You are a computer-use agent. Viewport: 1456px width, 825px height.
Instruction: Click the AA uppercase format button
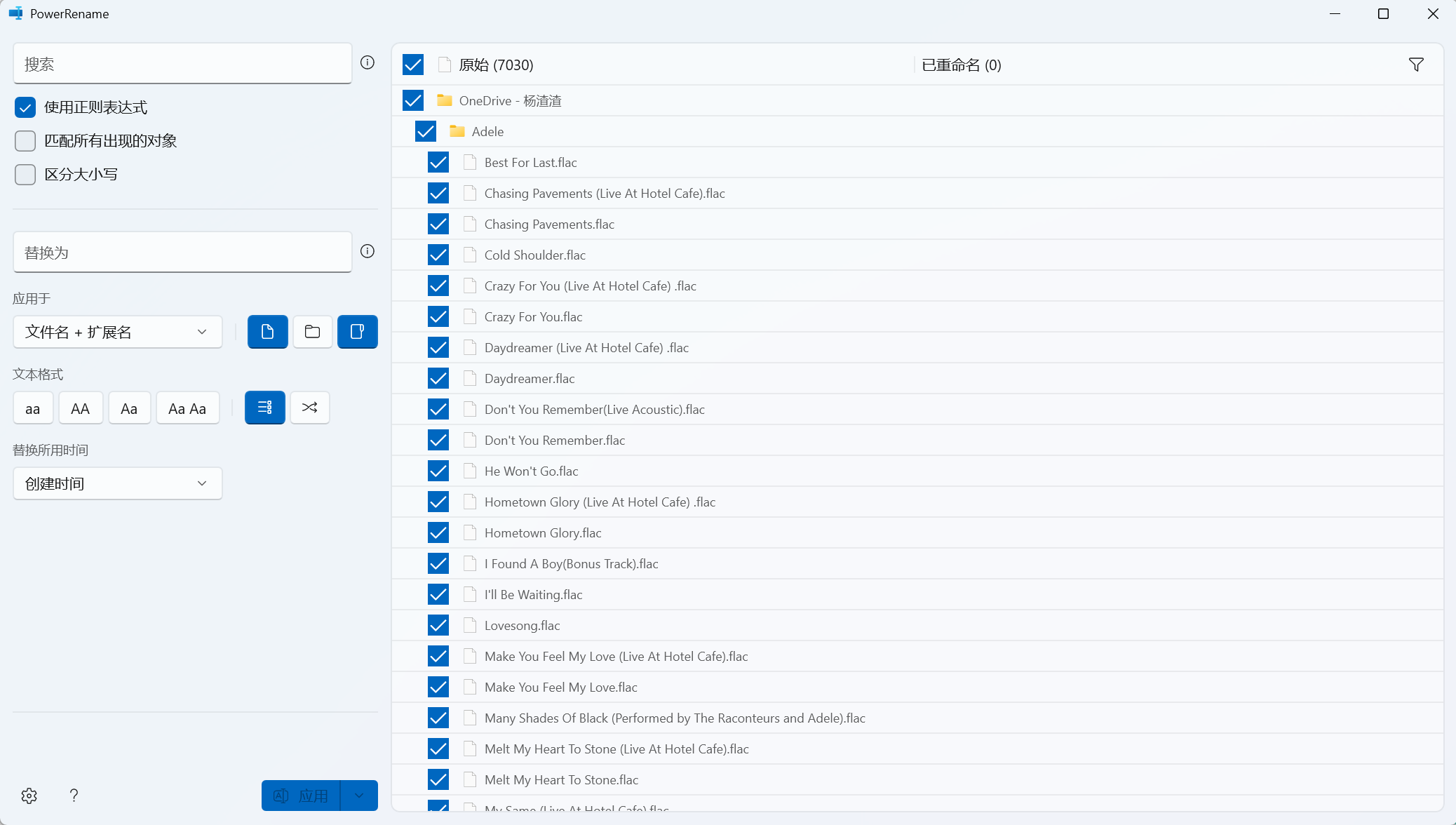[x=80, y=408]
